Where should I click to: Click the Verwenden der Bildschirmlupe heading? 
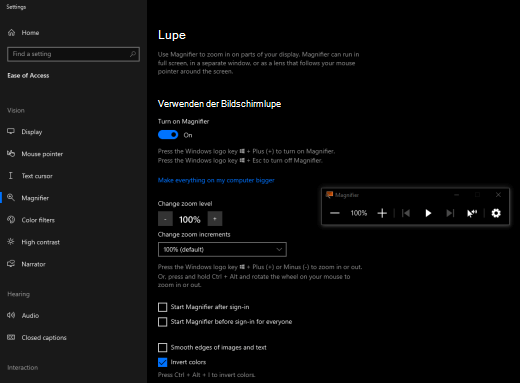click(x=219, y=104)
